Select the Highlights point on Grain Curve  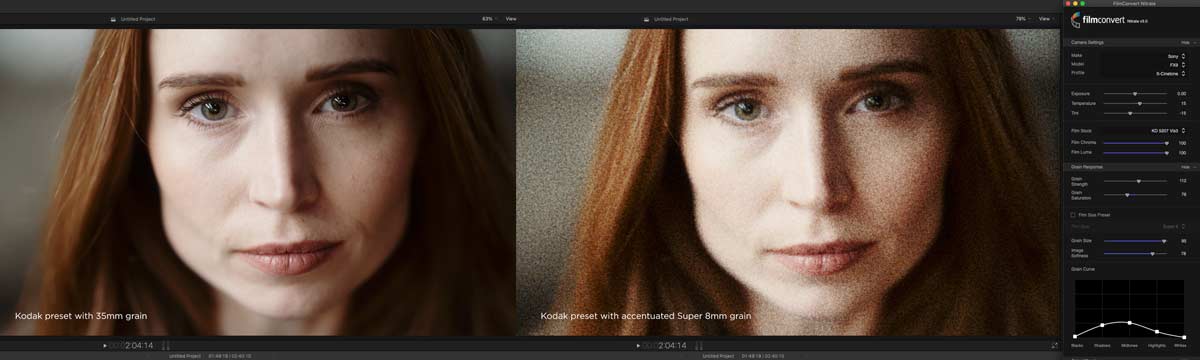pos(1157,331)
